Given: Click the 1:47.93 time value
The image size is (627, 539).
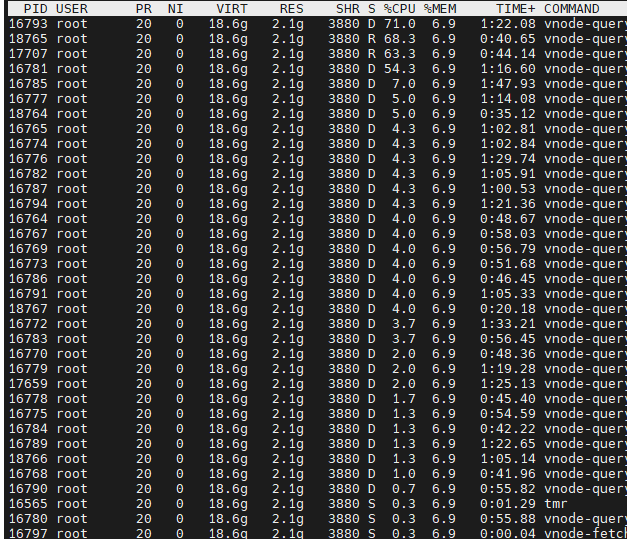Looking at the screenshot, I should click(x=507, y=83).
